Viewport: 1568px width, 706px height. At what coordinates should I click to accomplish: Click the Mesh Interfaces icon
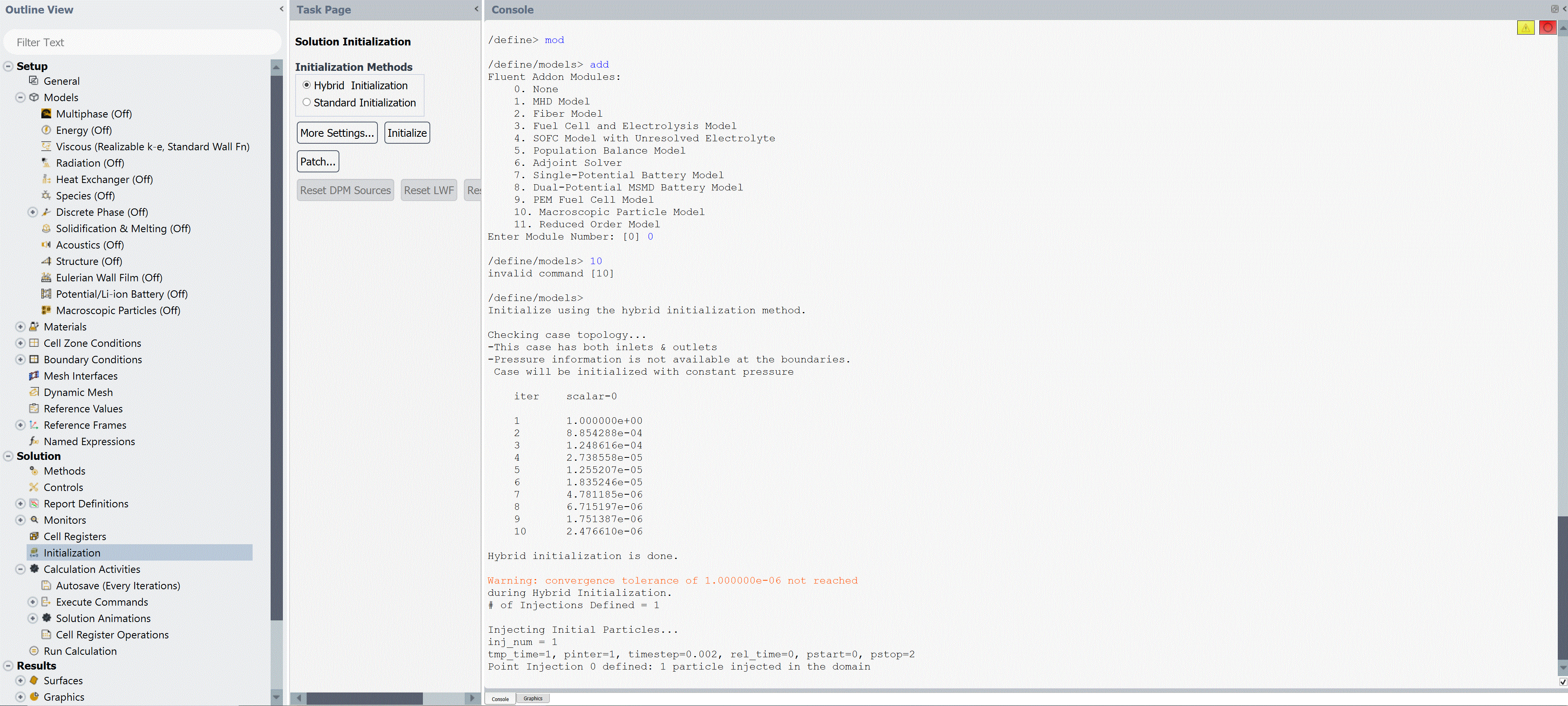pos(34,376)
